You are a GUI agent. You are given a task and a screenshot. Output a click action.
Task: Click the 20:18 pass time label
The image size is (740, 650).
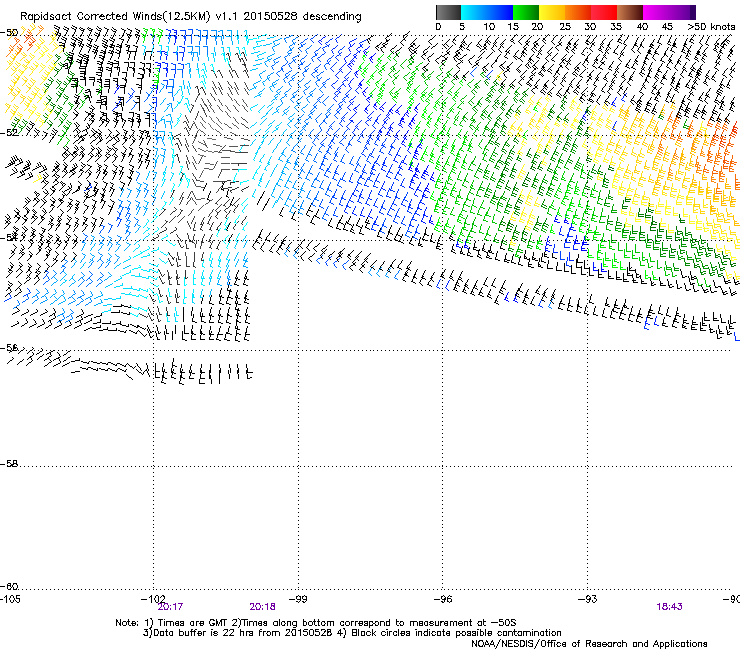click(x=262, y=607)
